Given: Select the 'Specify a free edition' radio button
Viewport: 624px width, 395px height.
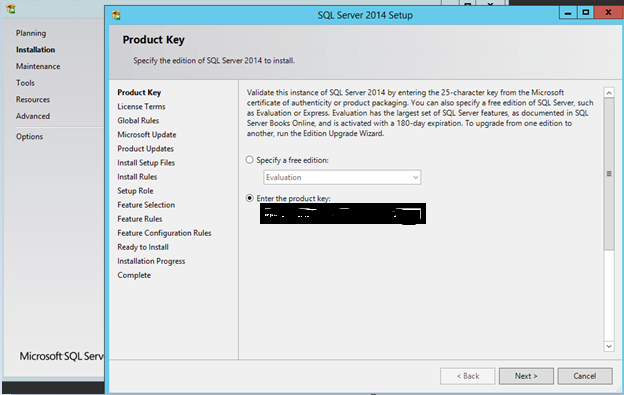Looking at the screenshot, I should (x=250, y=160).
